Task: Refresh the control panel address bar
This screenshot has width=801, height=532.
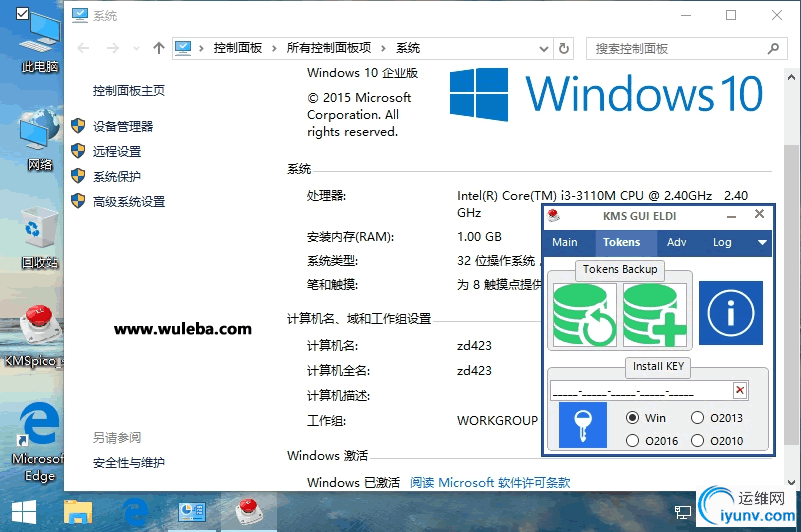Action: [x=564, y=49]
